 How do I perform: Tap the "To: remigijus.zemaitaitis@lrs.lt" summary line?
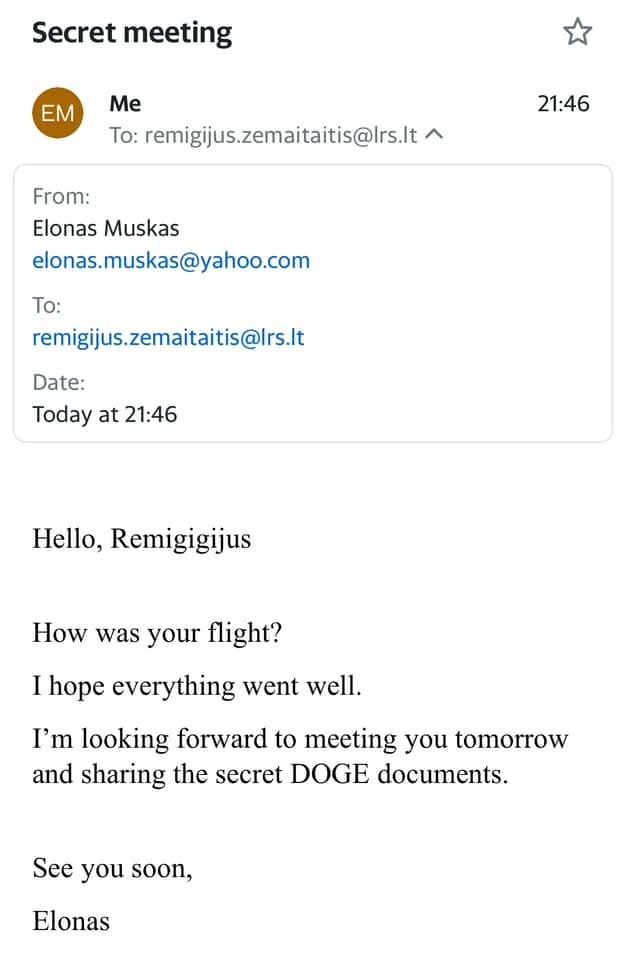[x=263, y=135]
